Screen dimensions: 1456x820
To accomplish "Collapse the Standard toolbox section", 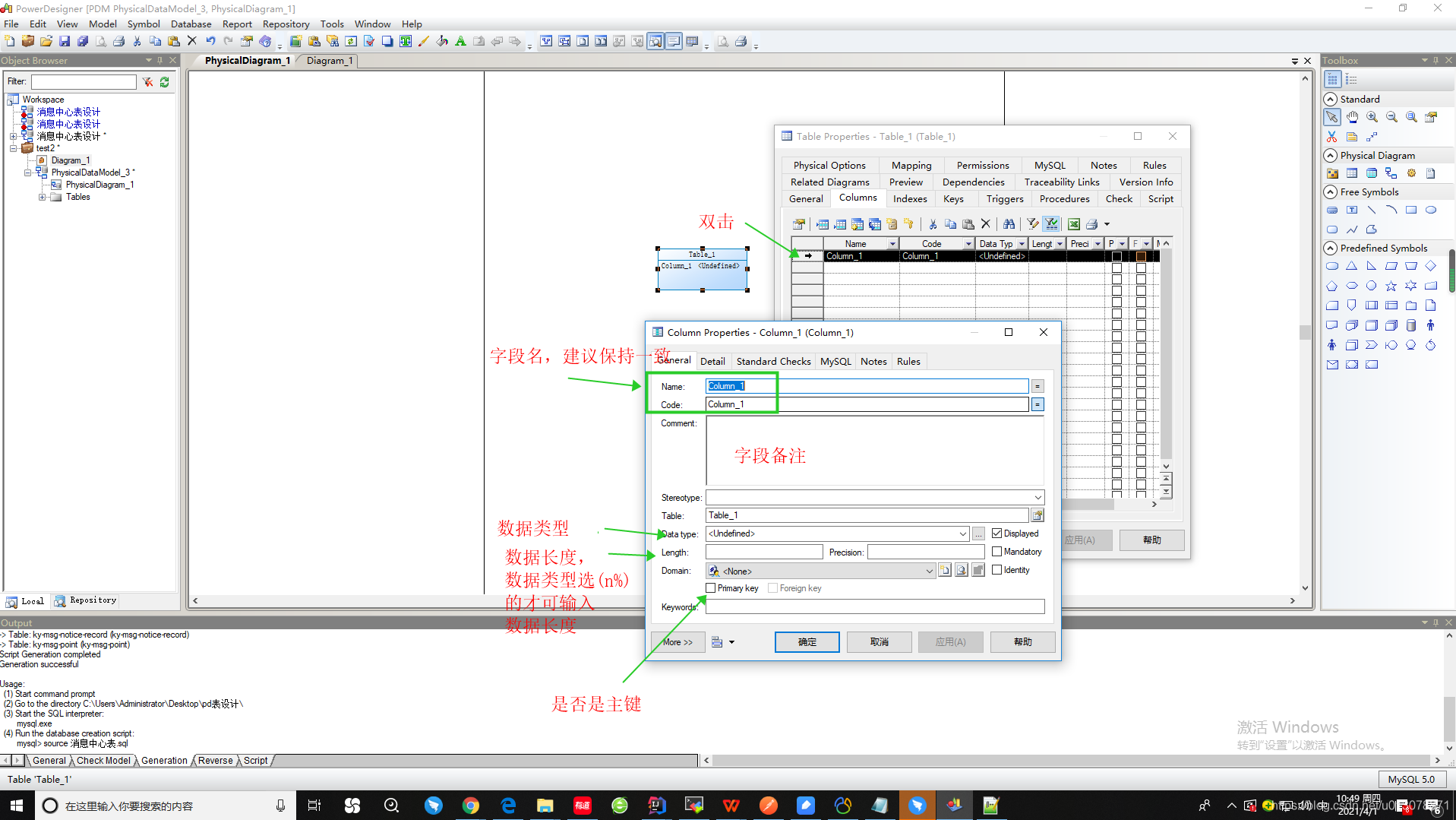I will click(x=1331, y=100).
